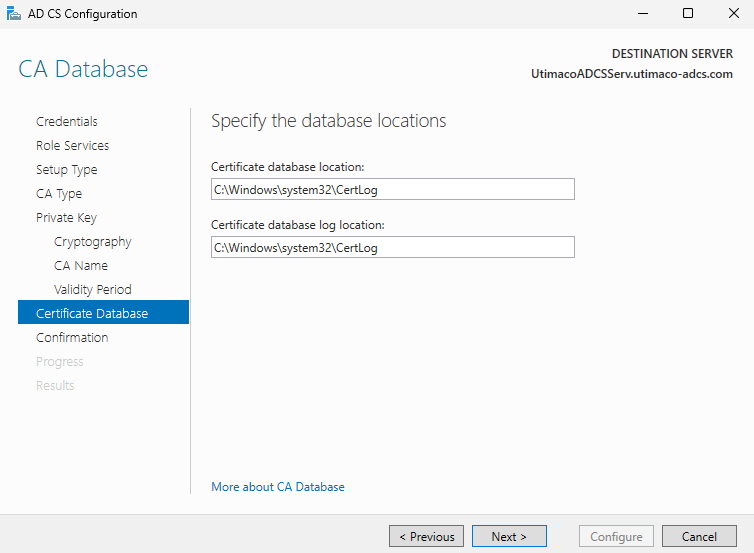Select the Cryptography sub-step
The width and height of the screenshot is (754, 553).
pos(92,242)
